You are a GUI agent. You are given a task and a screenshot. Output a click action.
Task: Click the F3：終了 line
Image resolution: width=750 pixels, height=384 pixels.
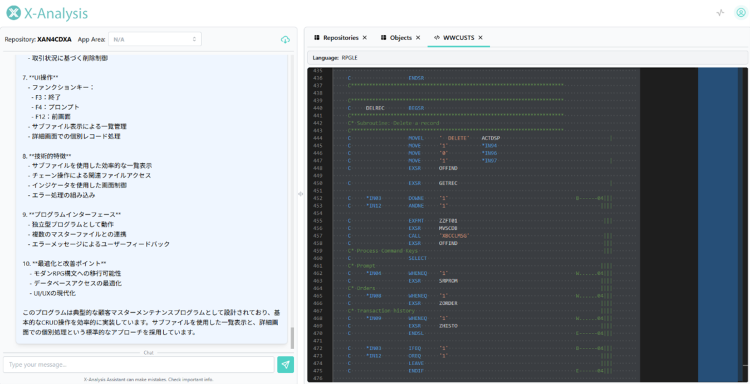point(46,97)
